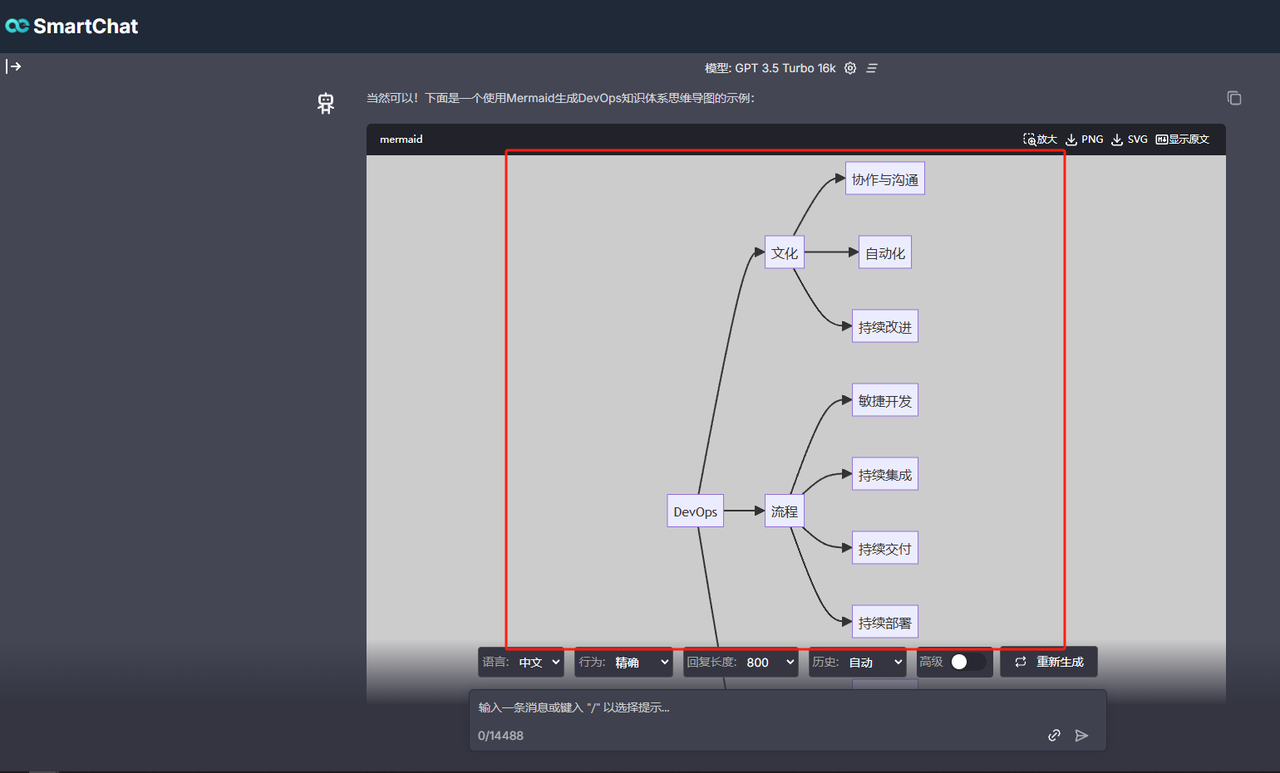The height and width of the screenshot is (773, 1280).
Task: Select the 持续交付 node
Action: [x=885, y=548]
